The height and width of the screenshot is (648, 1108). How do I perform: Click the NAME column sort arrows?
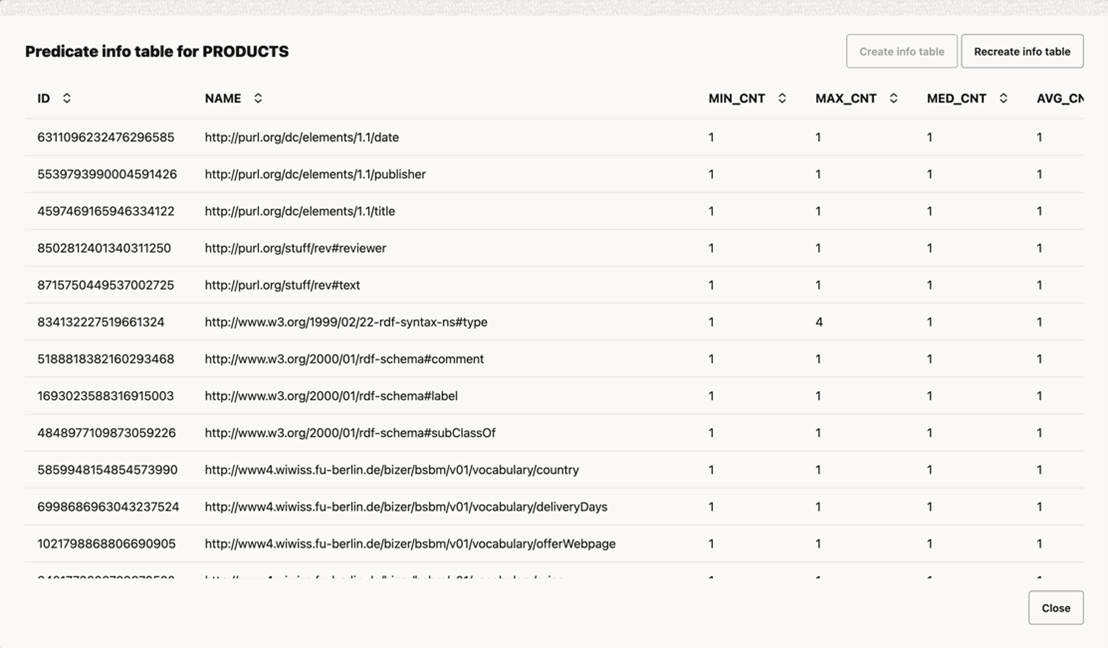tap(258, 98)
